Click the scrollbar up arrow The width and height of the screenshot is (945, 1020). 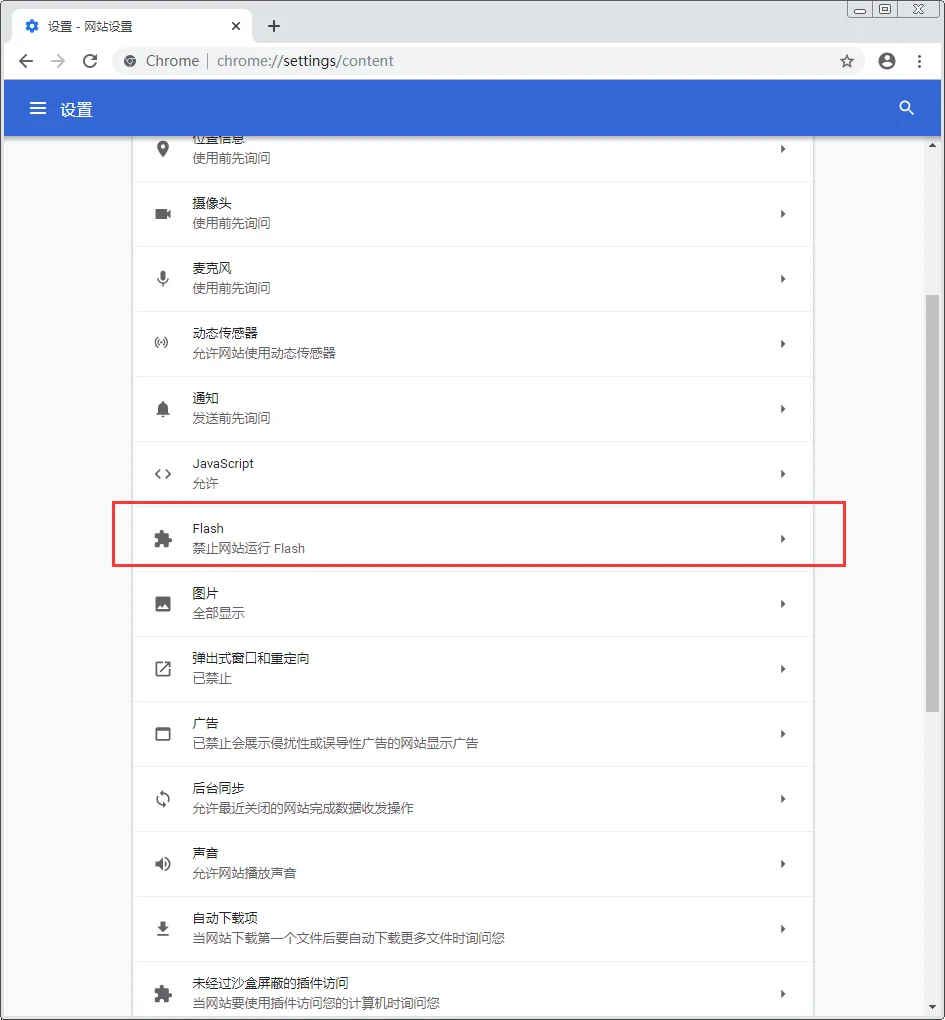[x=933, y=146]
